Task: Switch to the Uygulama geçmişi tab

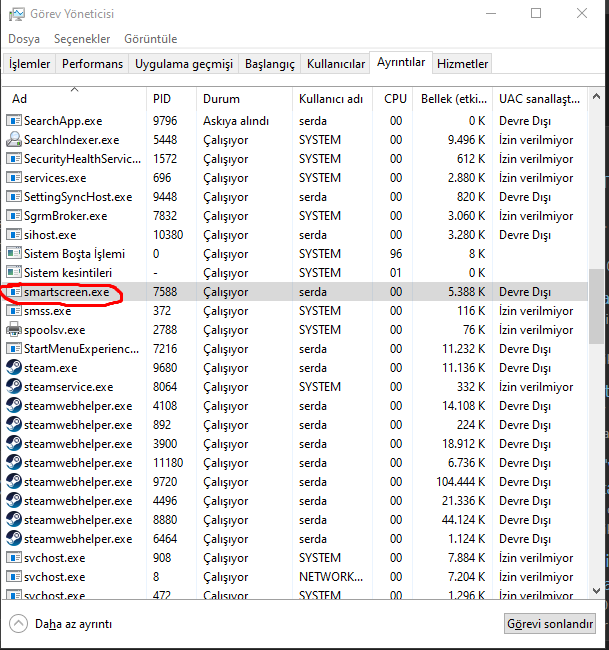Action: click(184, 64)
